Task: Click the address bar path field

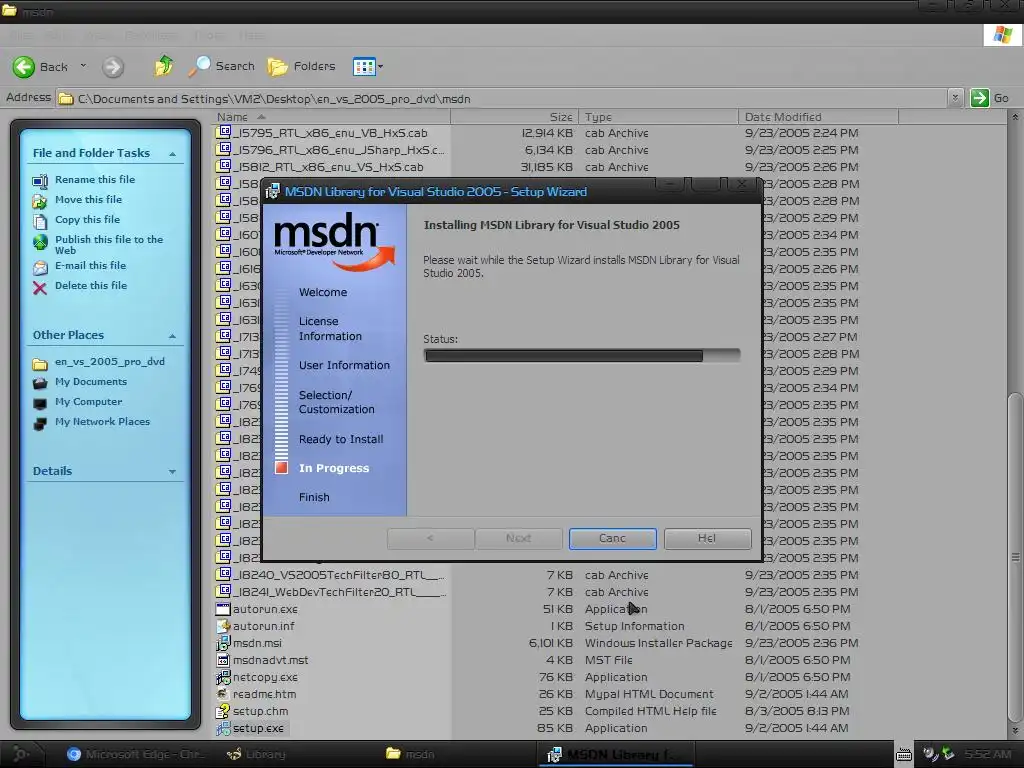Action: pyautogui.click(x=501, y=99)
